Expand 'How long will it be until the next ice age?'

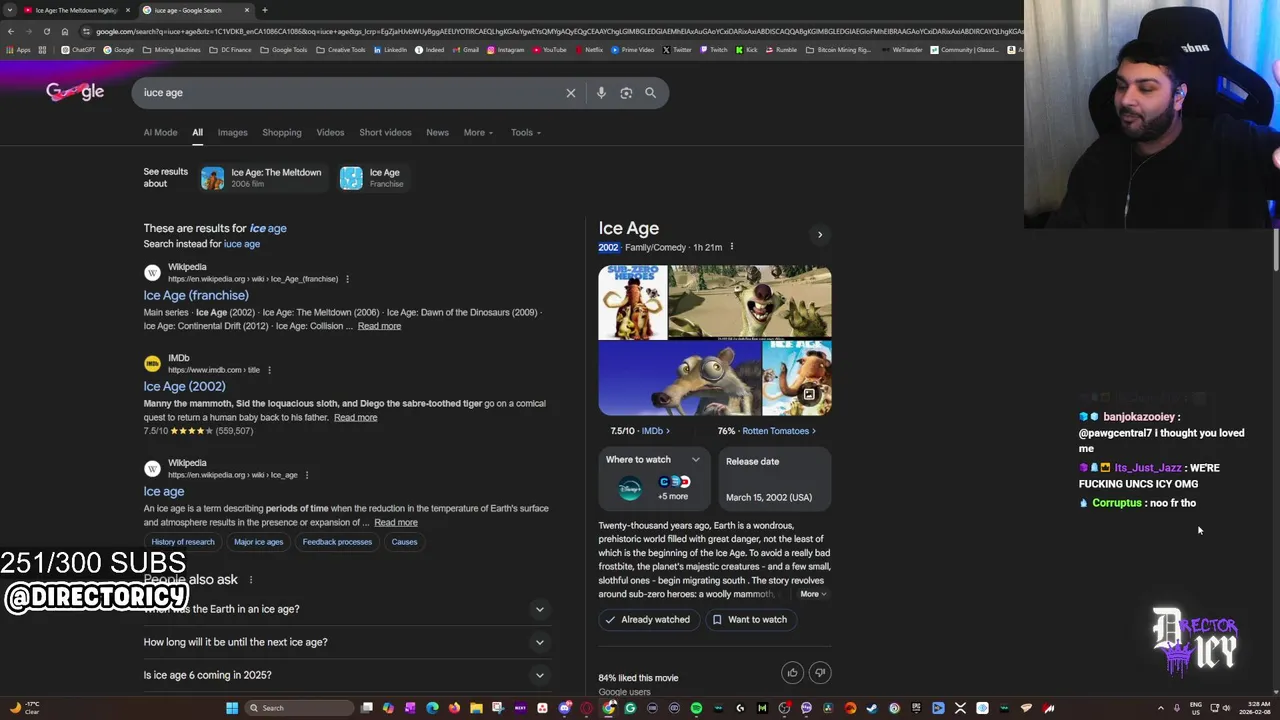coord(346,642)
